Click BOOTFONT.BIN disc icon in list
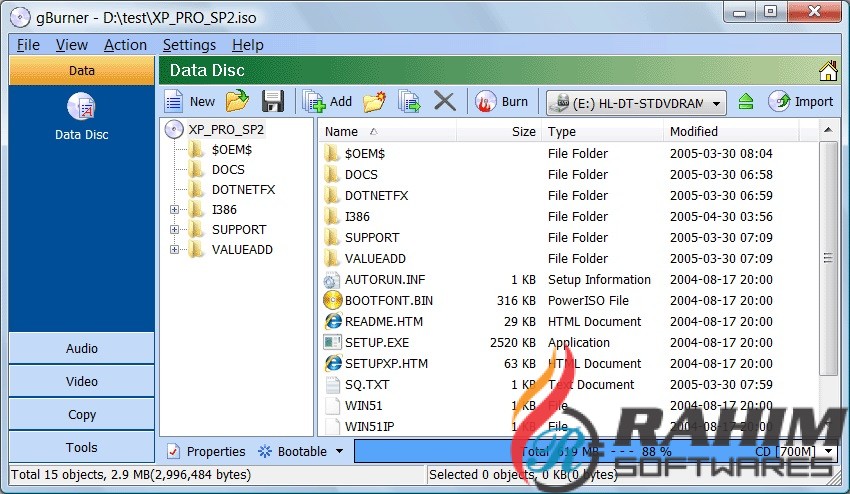Screen dimensions: 850x494 point(332,300)
